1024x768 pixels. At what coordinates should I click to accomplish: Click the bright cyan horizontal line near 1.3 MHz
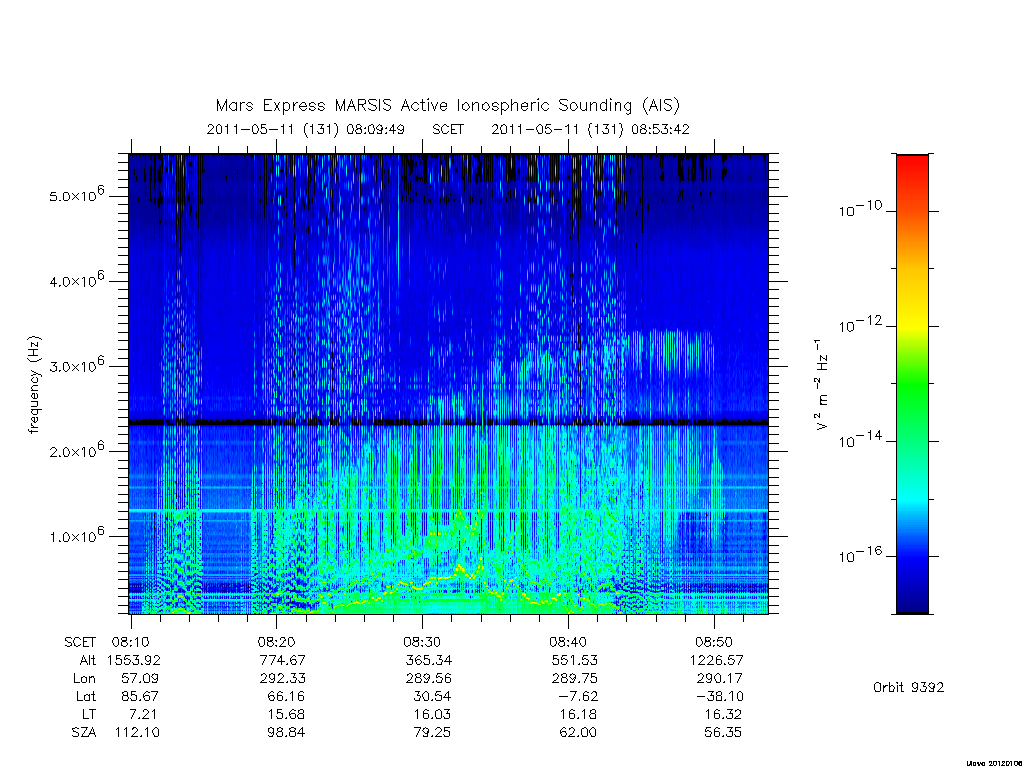[x=449, y=510]
